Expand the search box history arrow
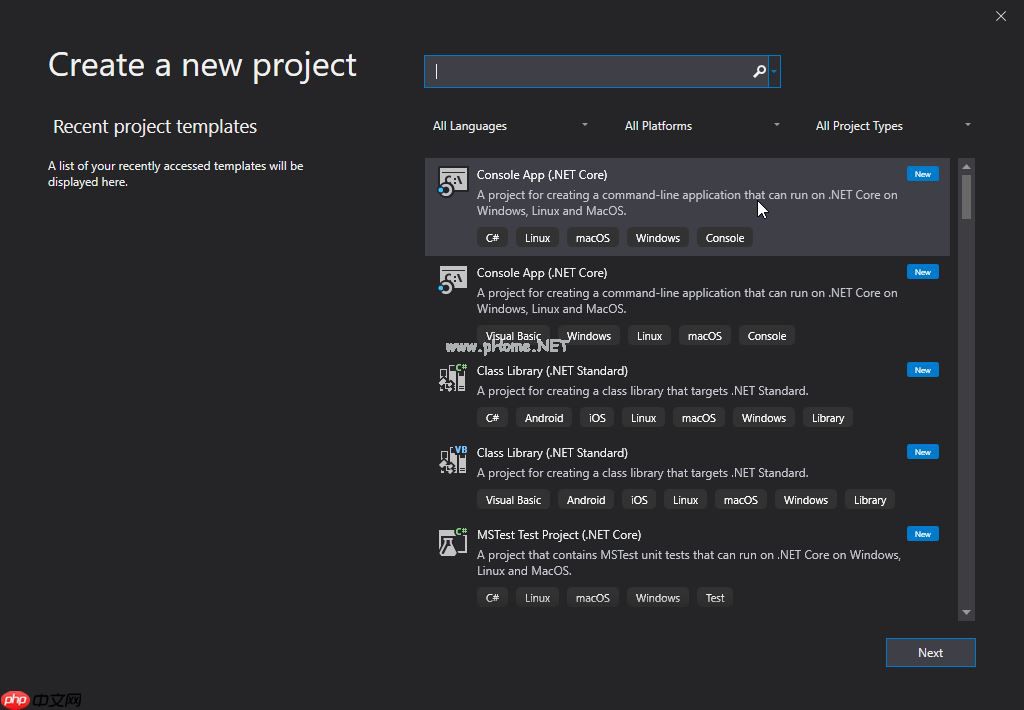This screenshot has height=710, width=1024. 775,71
